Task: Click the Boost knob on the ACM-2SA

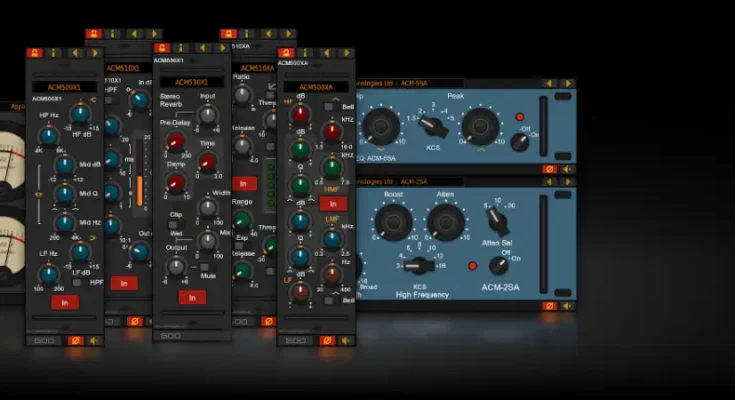Action: click(x=391, y=221)
